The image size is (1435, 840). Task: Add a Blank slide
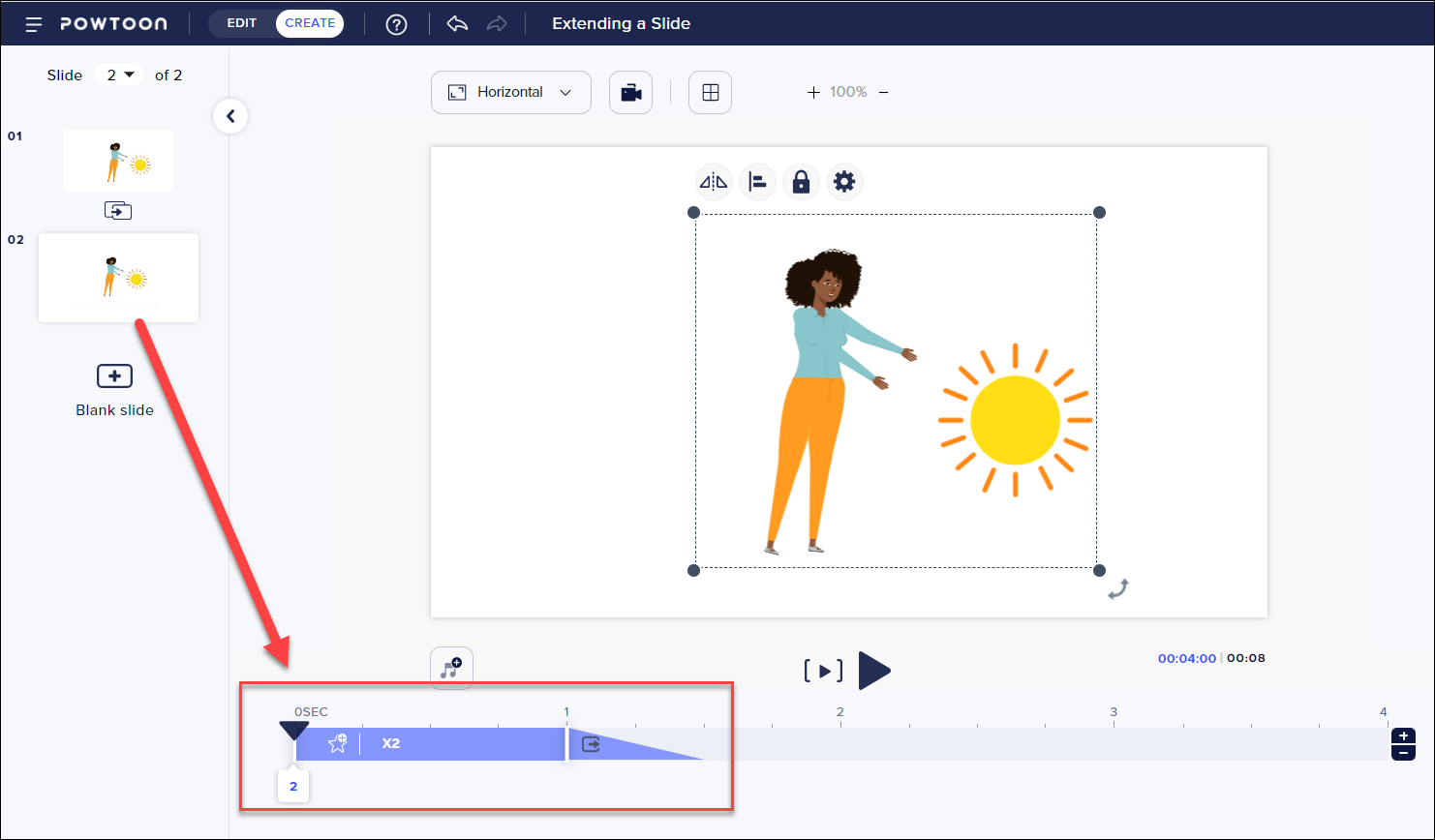[114, 389]
